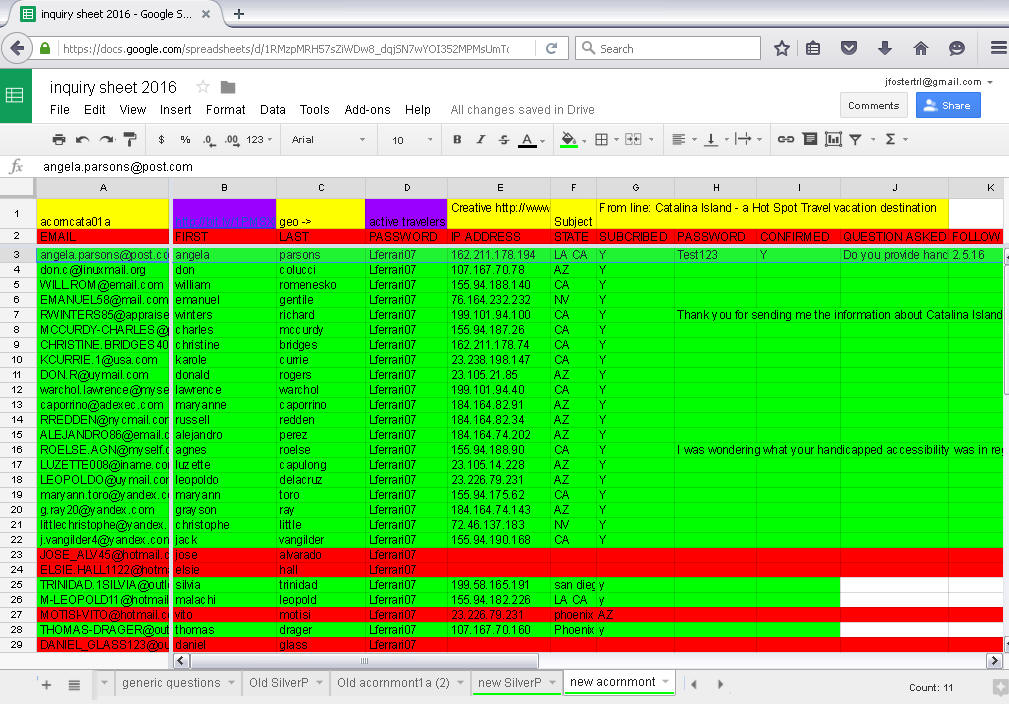Open the all sheets list icon
This screenshot has height=704, width=1009.
pos(74,684)
